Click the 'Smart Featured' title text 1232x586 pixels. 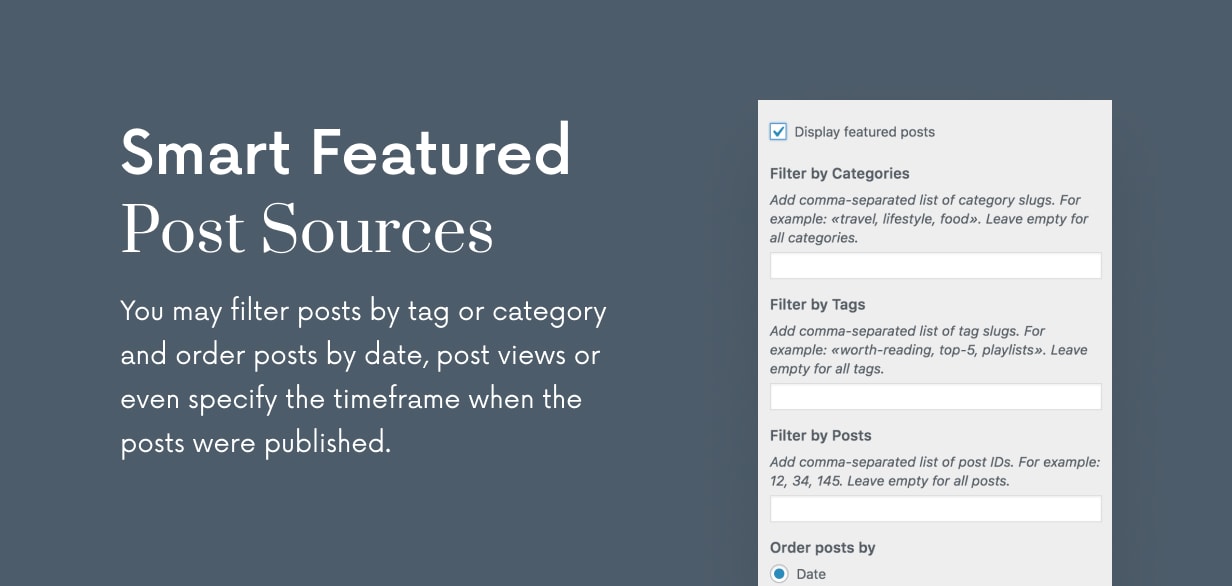[x=345, y=151]
